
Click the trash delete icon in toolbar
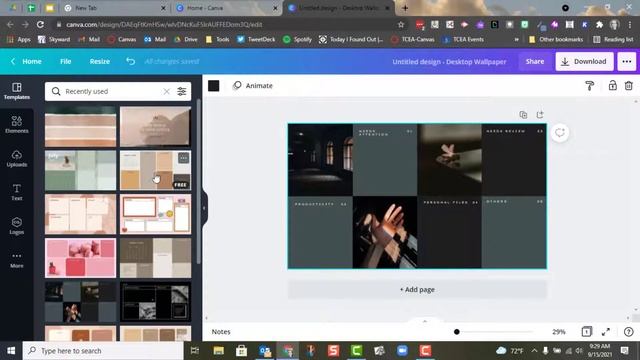click(x=629, y=85)
